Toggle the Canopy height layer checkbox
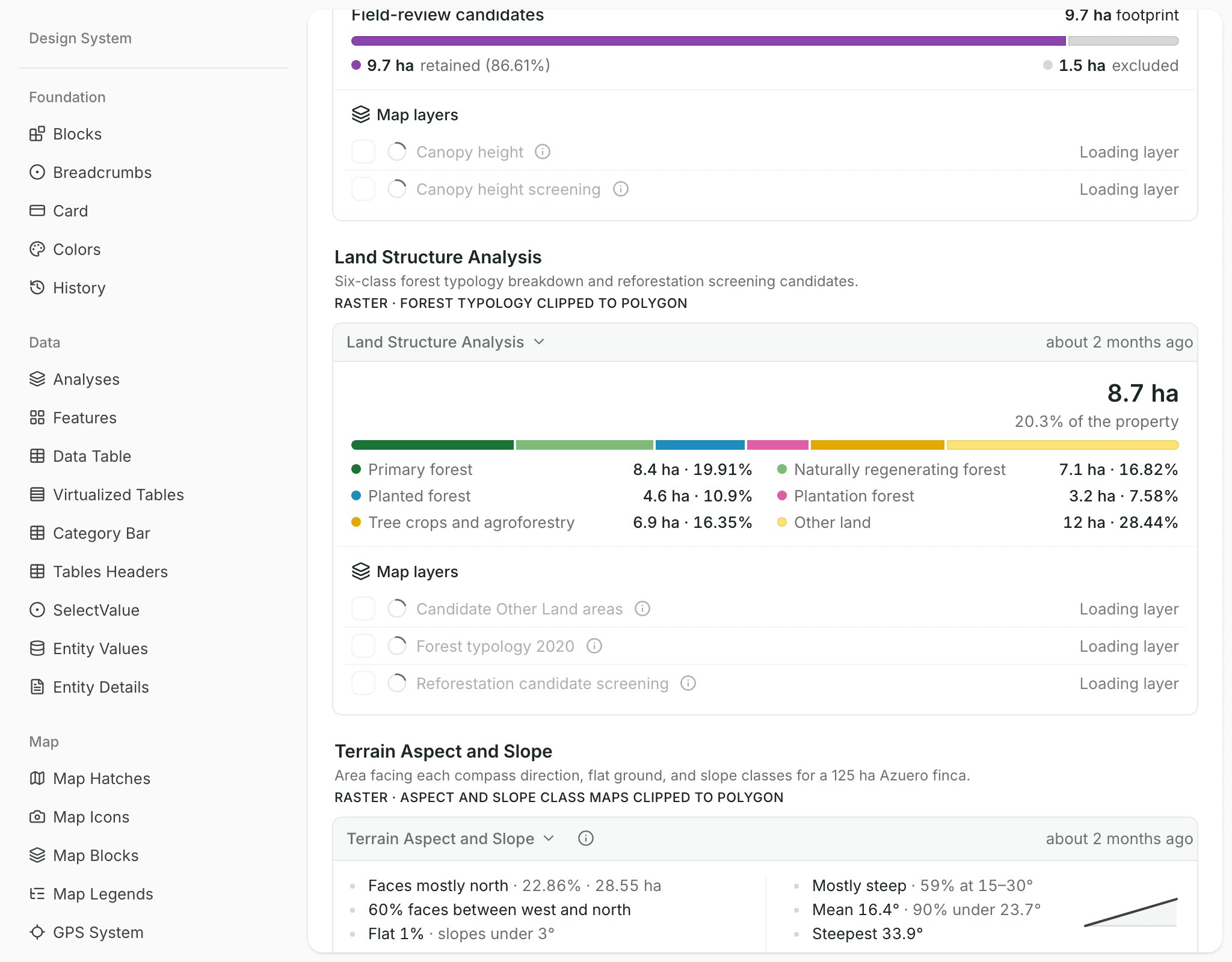1232x962 pixels. 363,152
